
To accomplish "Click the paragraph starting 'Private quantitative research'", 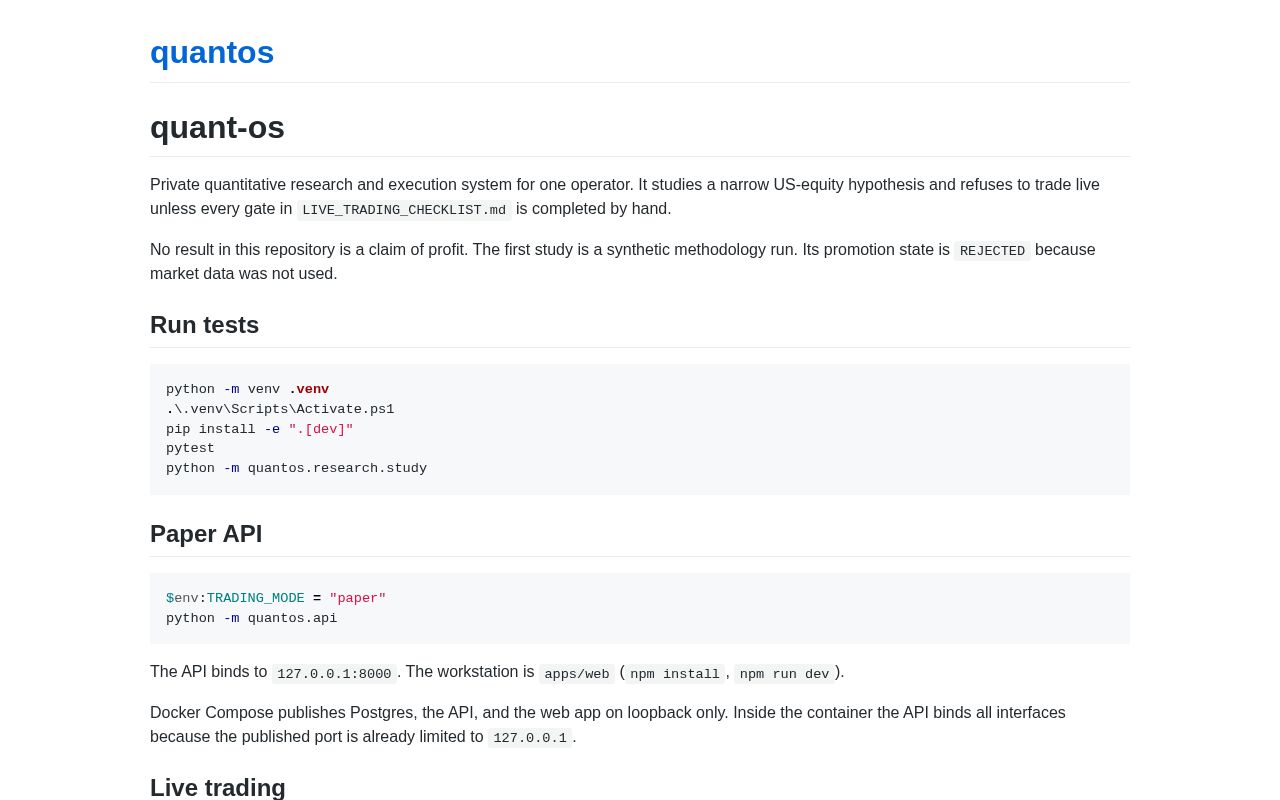I will point(640,197).
